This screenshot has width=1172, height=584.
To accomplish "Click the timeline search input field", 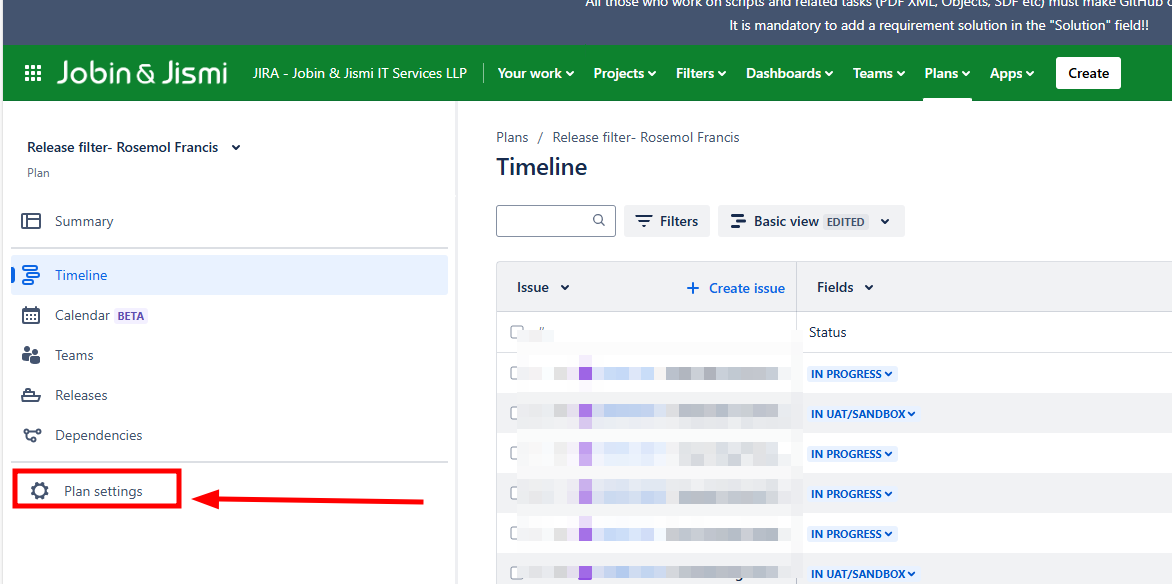I will tap(544, 221).
